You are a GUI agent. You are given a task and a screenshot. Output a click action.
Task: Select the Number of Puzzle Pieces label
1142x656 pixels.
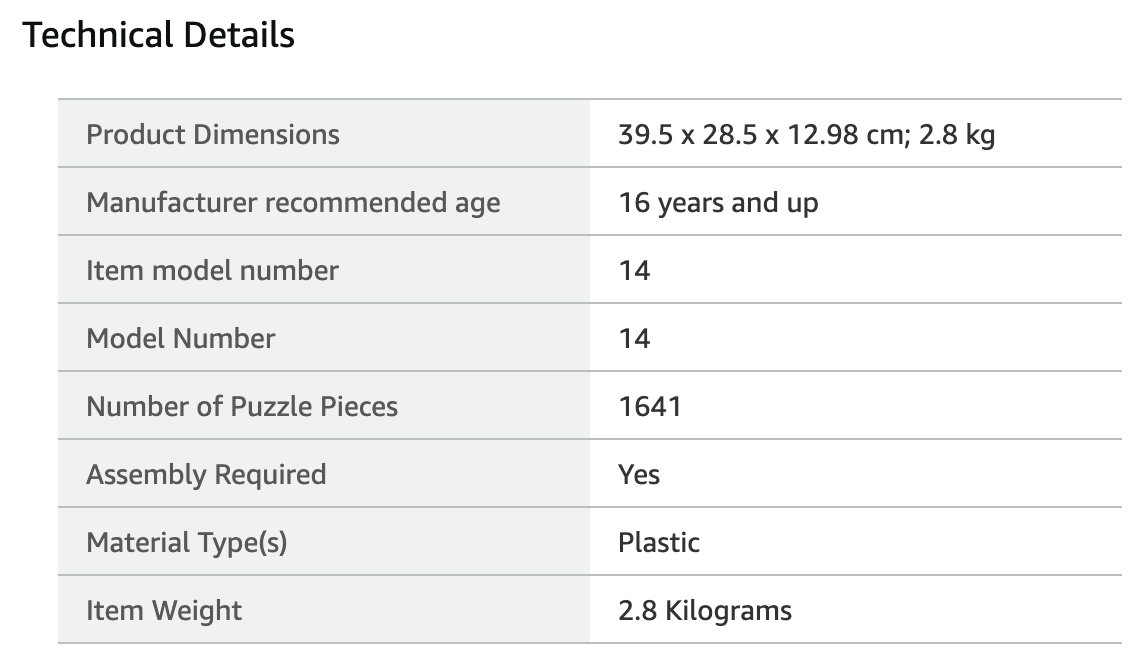click(x=242, y=406)
